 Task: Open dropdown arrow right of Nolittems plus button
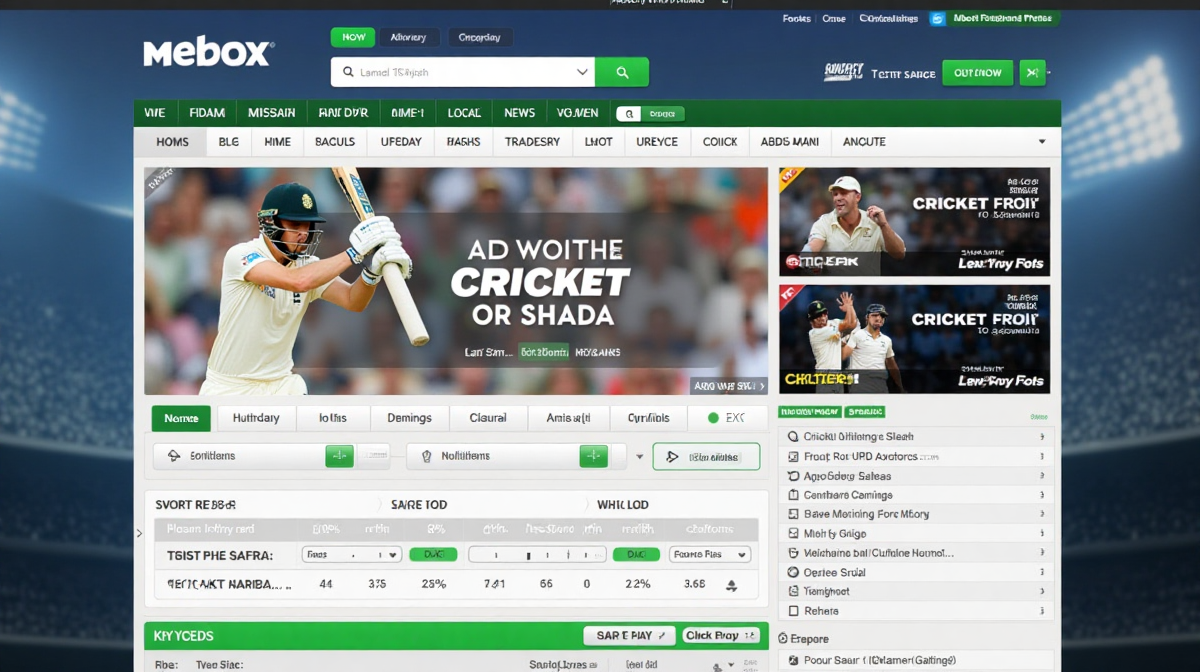click(640, 457)
